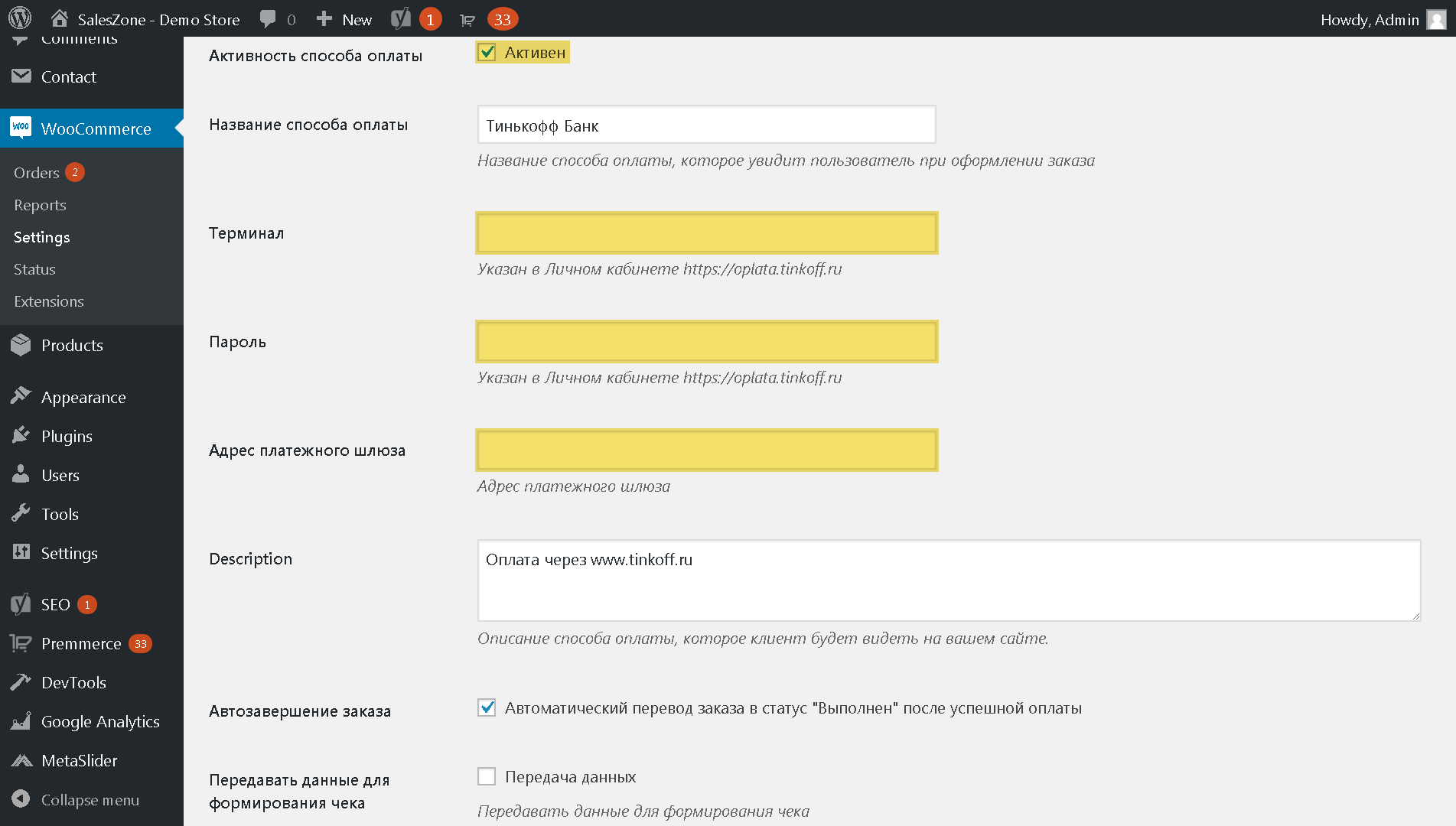Uncheck the Активен checkbox

487,52
